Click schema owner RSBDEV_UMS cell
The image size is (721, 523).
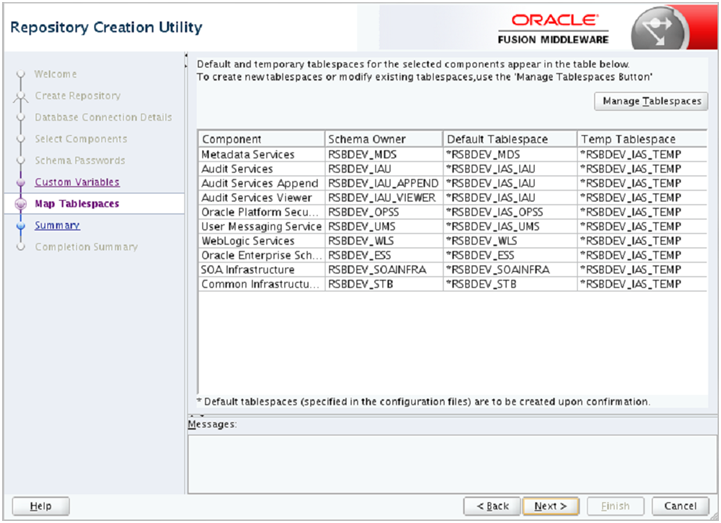tap(383, 226)
